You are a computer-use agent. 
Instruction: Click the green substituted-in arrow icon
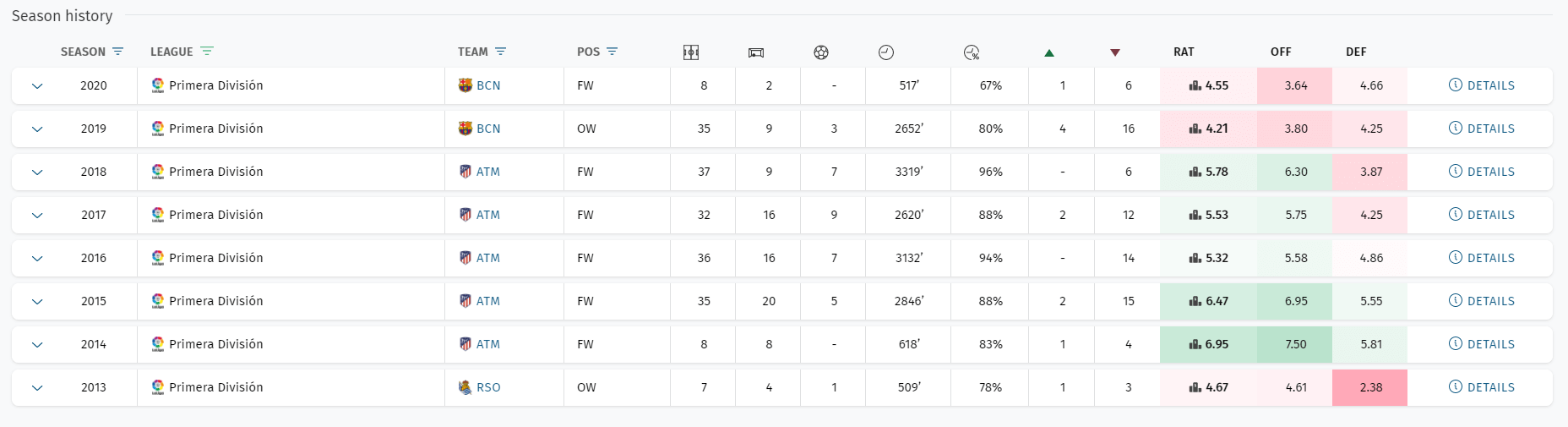tap(1049, 52)
